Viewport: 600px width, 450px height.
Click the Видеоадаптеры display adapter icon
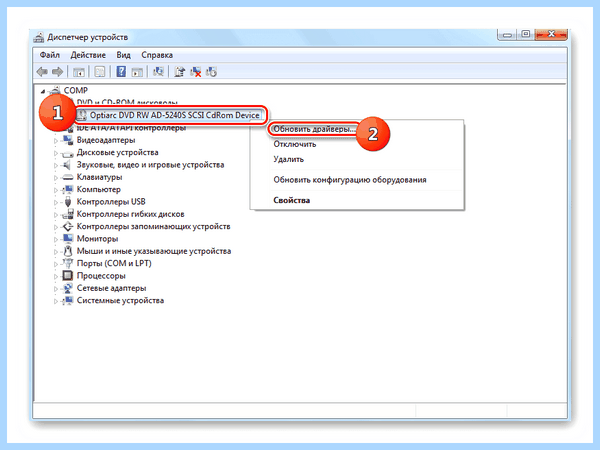(x=68, y=140)
